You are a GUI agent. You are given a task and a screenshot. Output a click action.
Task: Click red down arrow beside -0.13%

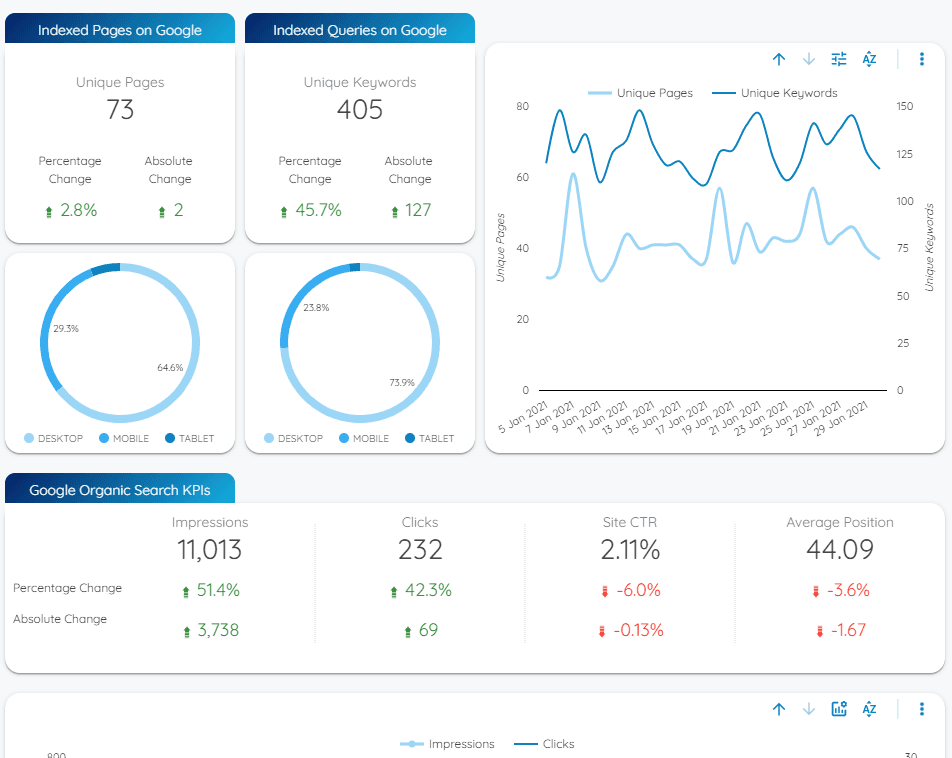coord(602,632)
